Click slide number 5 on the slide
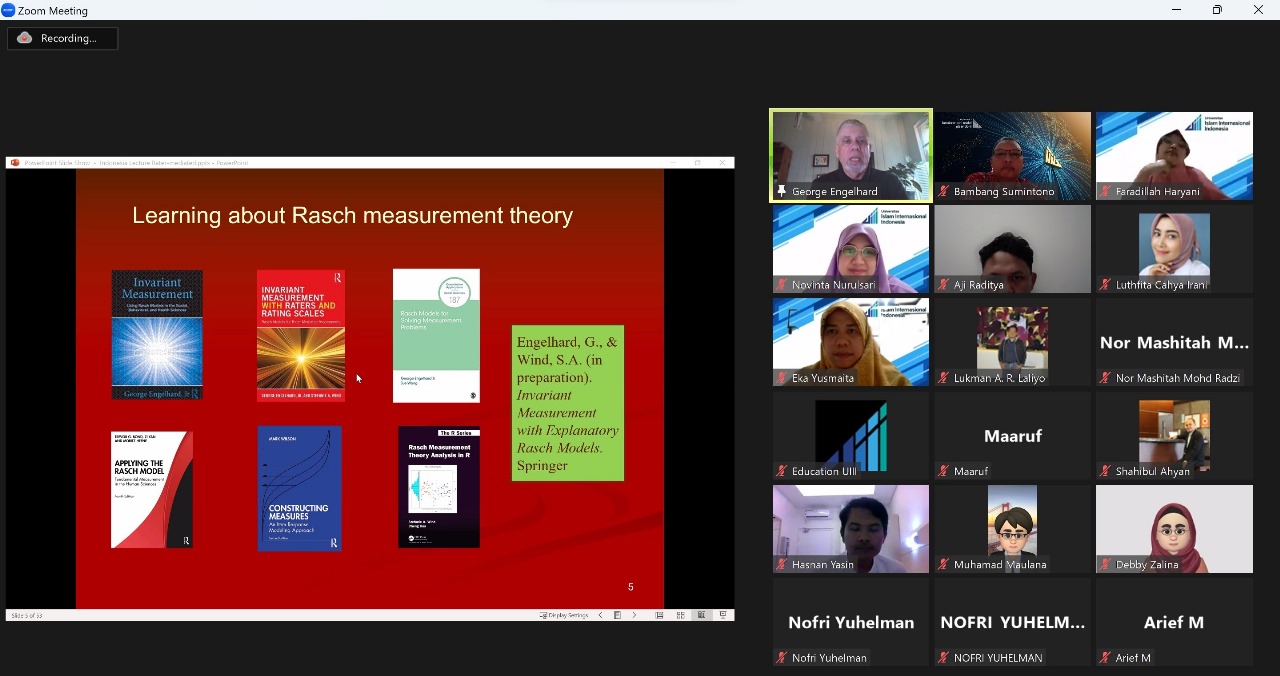The height and width of the screenshot is (676, 1280). [631, 587]
